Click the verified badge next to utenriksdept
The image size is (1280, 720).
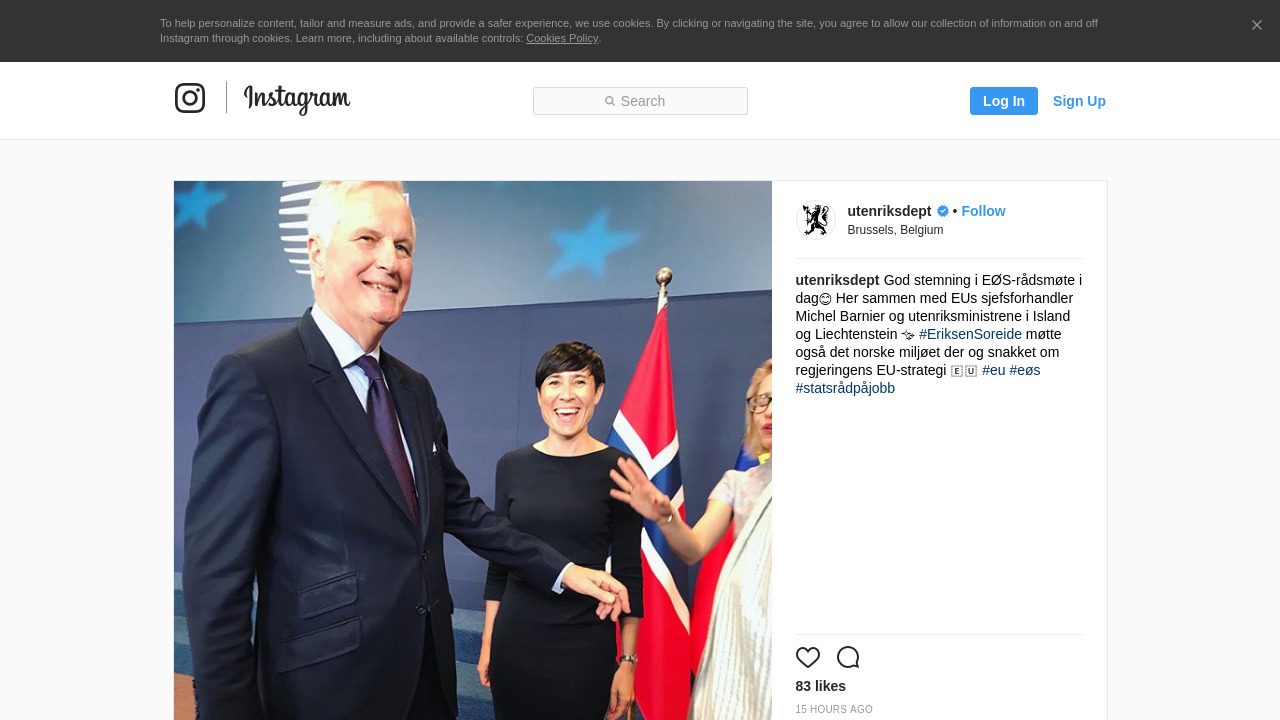[942, 211]
